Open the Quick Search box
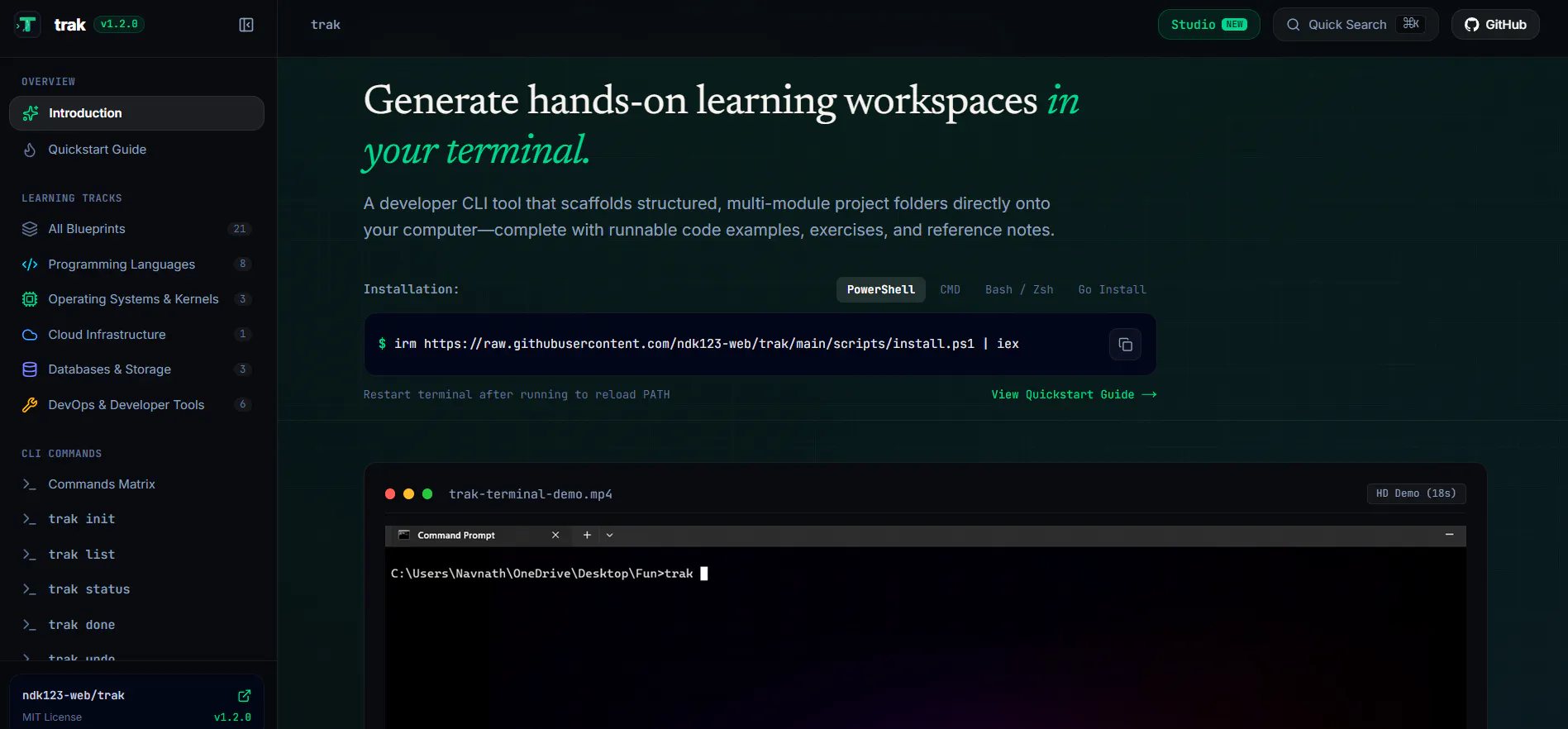 point(1356,25)
